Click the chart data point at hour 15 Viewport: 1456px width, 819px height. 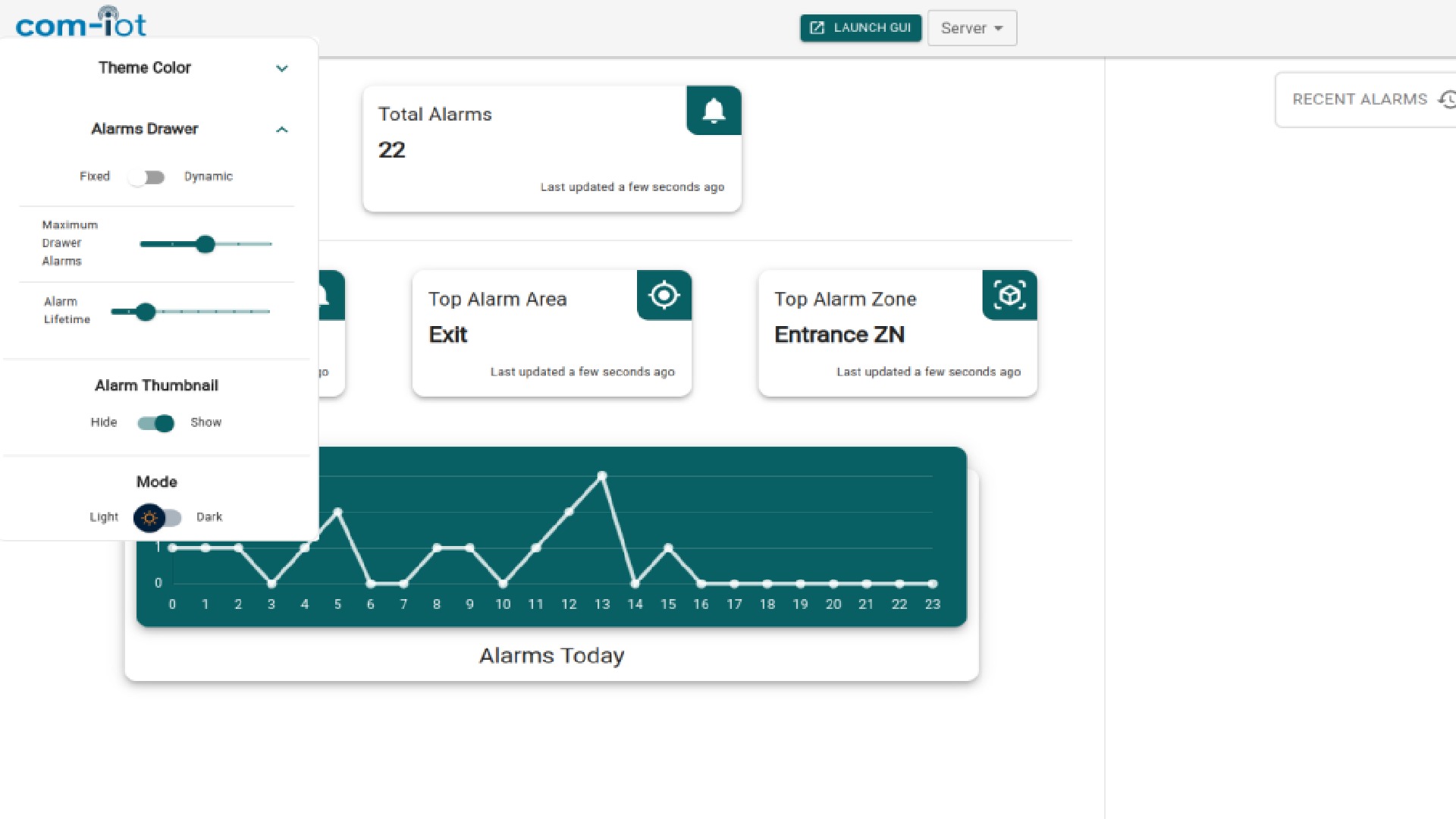(668, 548)
